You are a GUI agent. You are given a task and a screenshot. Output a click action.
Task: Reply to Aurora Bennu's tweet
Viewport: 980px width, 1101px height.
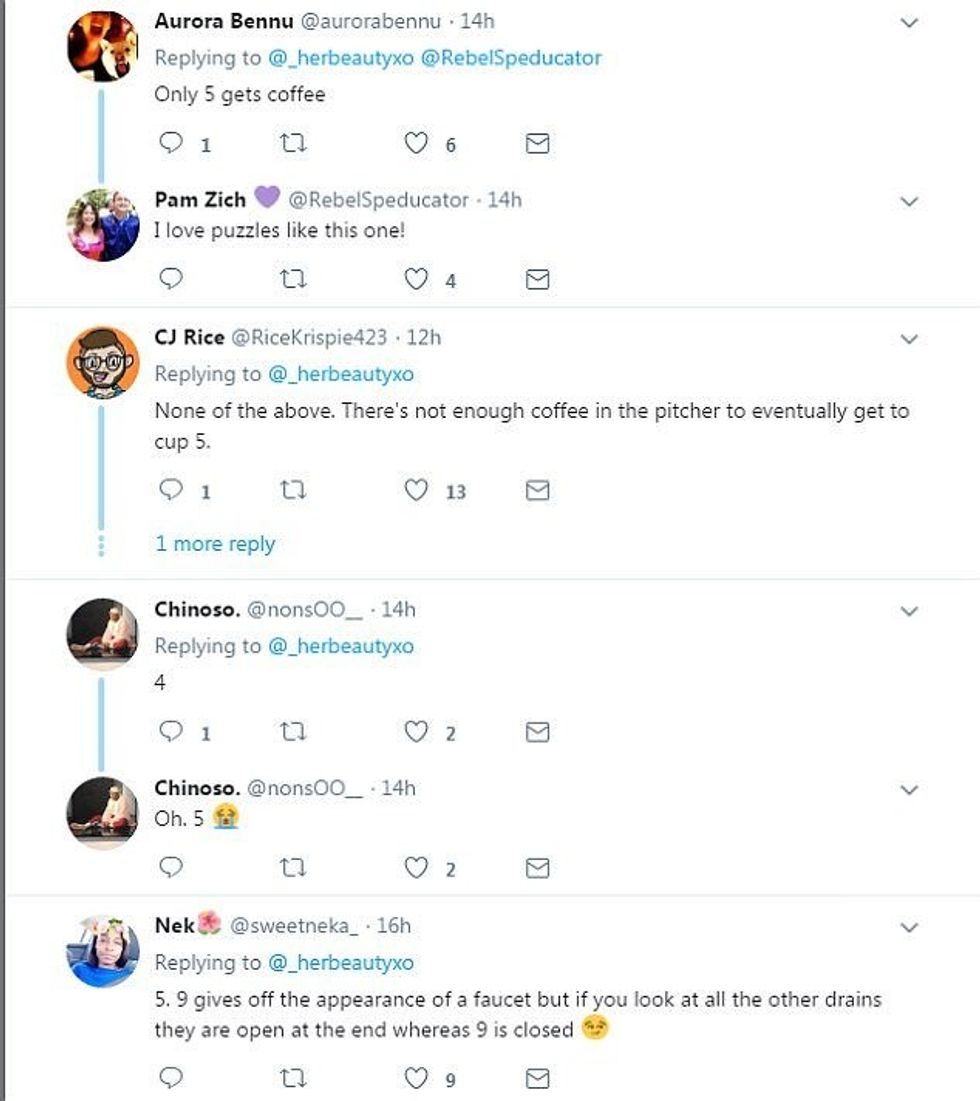pos(172,144)
